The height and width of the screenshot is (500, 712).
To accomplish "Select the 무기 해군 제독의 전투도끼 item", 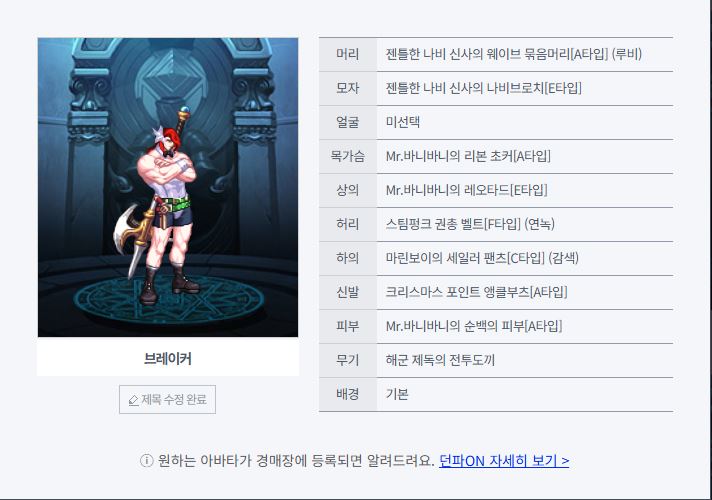I will pos(440,360).
